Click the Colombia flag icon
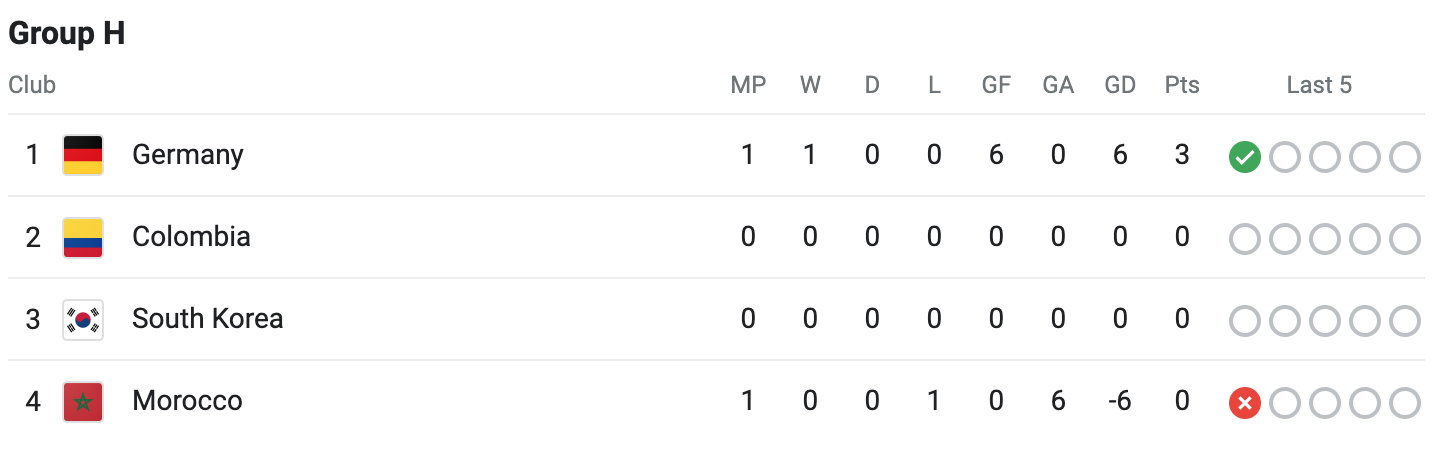Image resolution: width=1442 pixels, height=463 pixels. [x=83, y=237]
